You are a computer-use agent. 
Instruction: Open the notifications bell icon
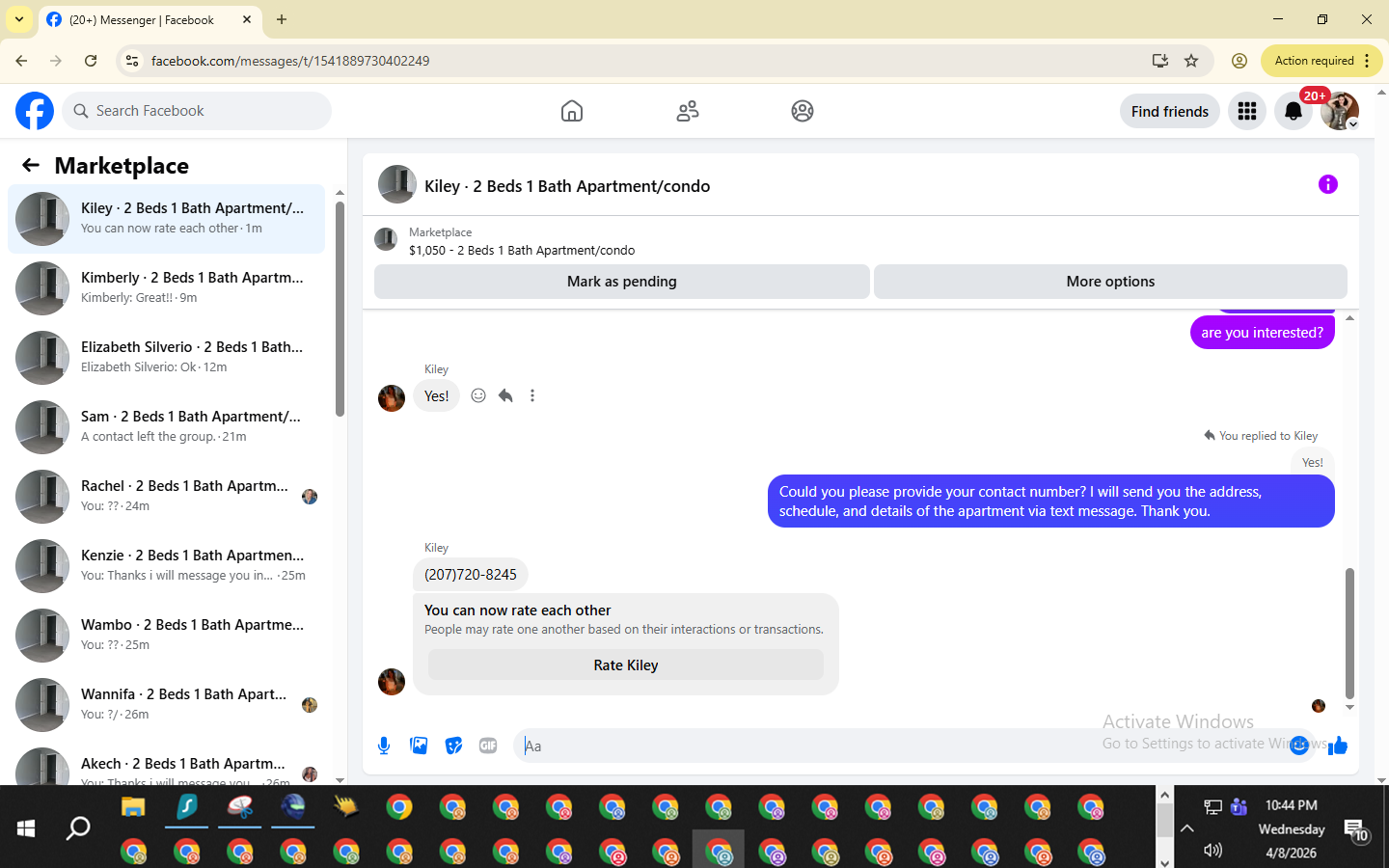coord(1294,111)
